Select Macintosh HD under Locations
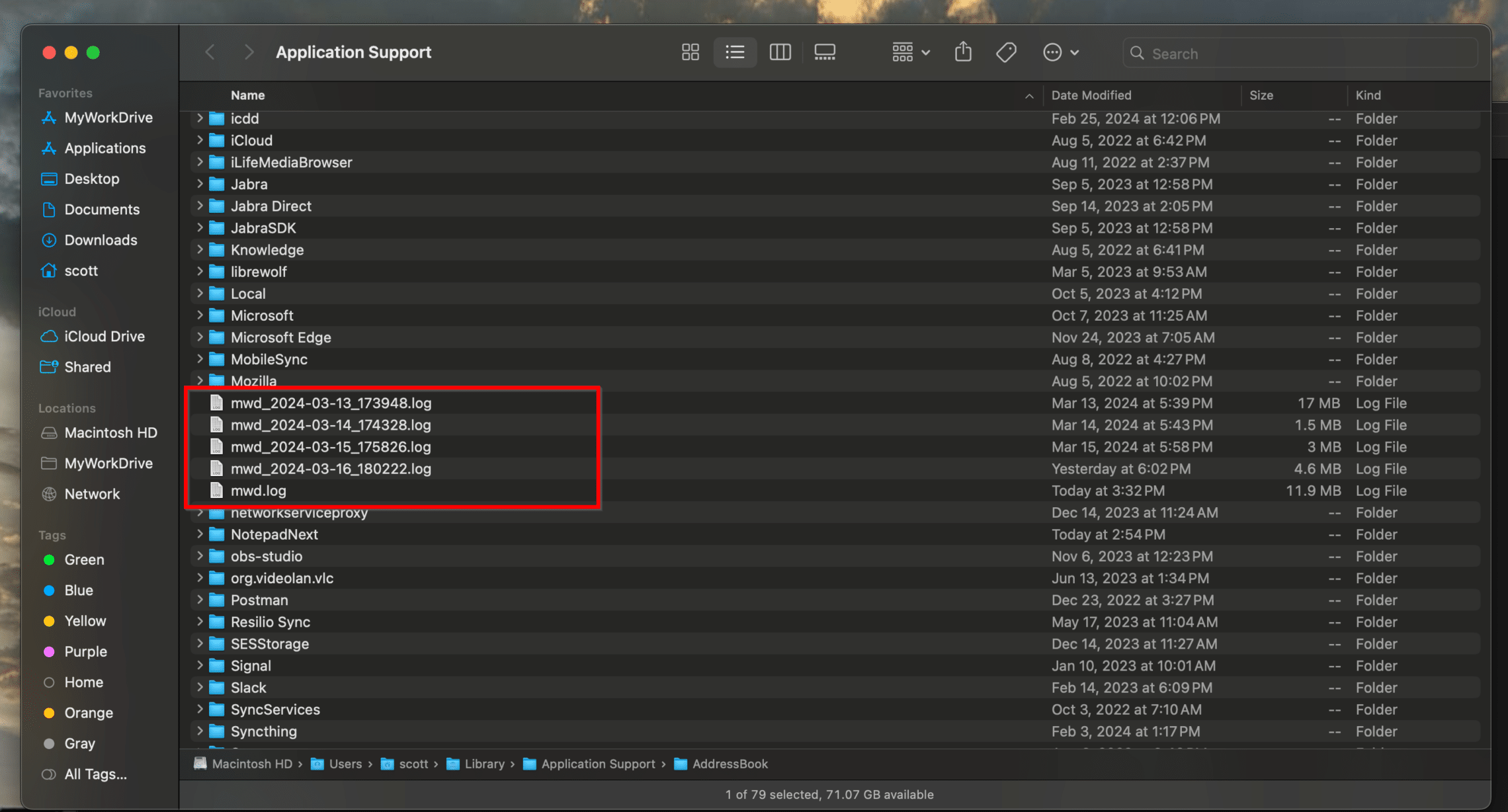 (x=110, y=432)
